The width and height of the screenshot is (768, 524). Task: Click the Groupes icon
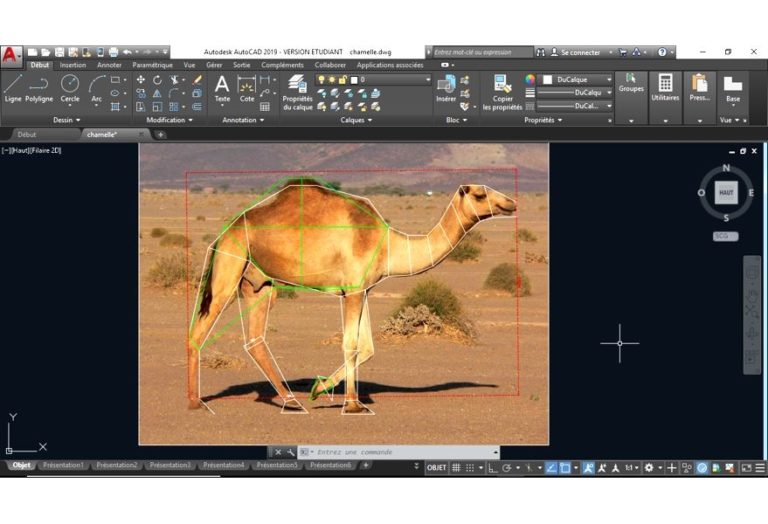[631, 82]
